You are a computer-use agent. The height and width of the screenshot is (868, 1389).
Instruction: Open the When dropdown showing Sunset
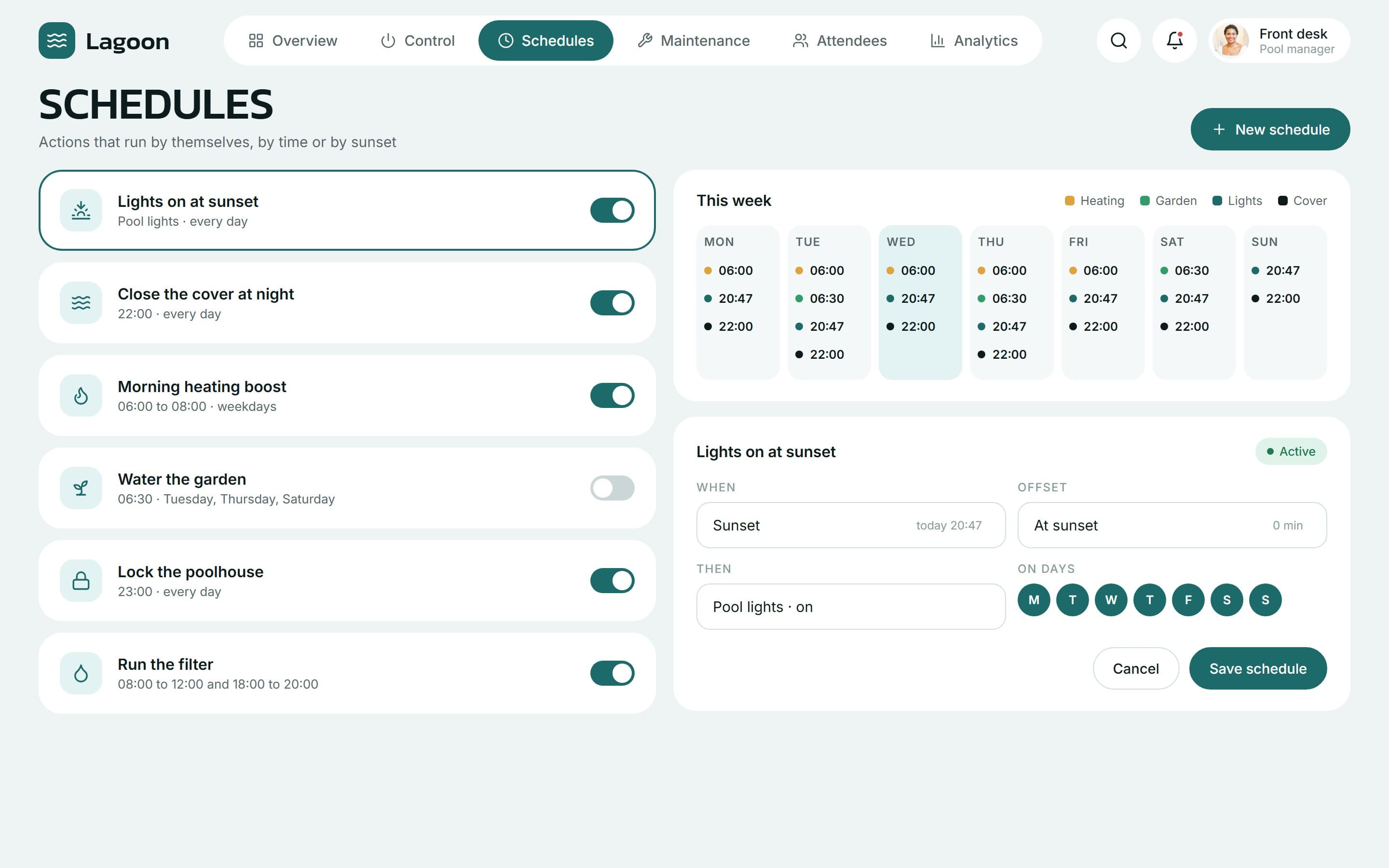coord(851,525)
